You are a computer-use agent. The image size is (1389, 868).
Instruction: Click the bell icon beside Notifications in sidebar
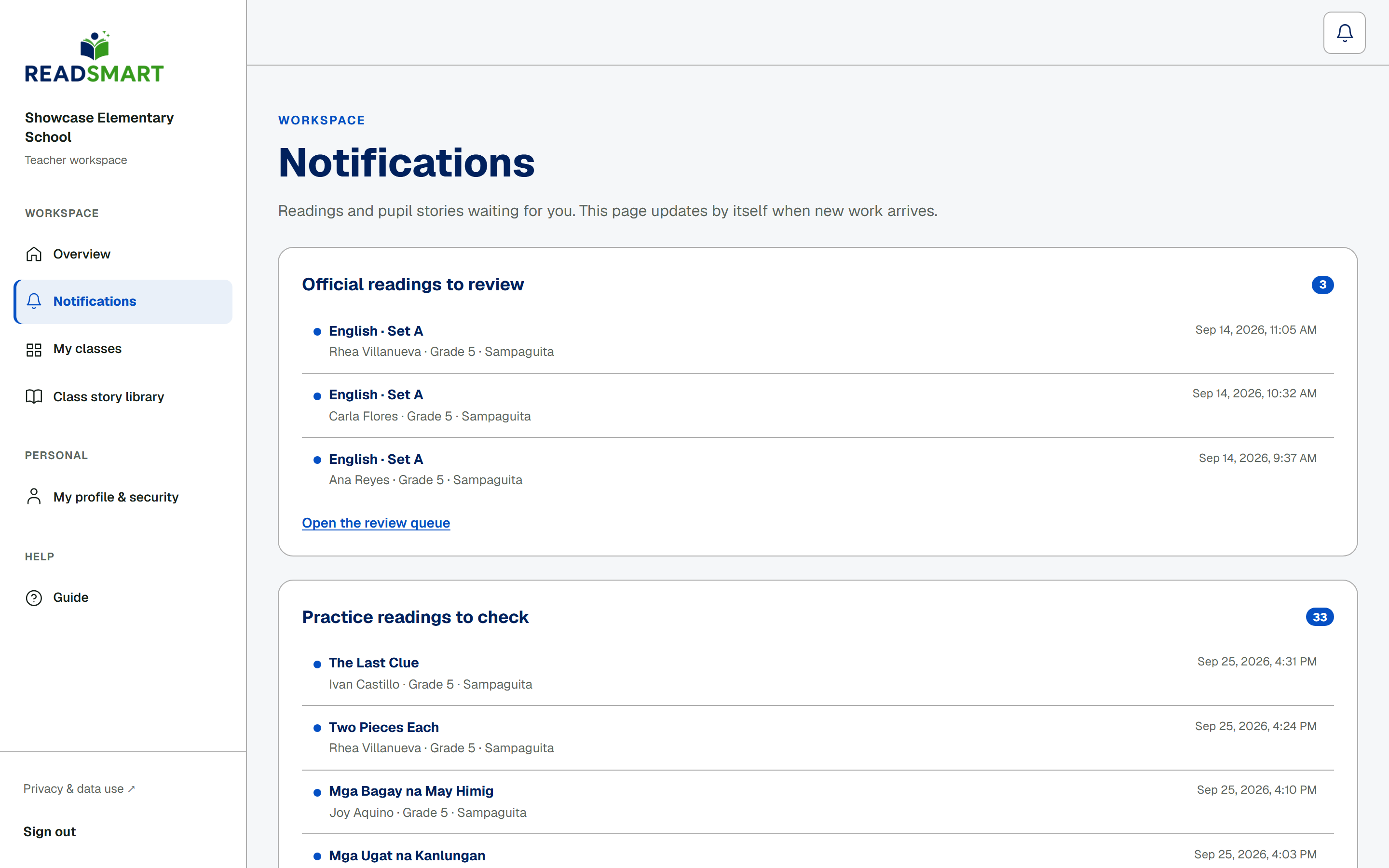click(x=34, y=301)
